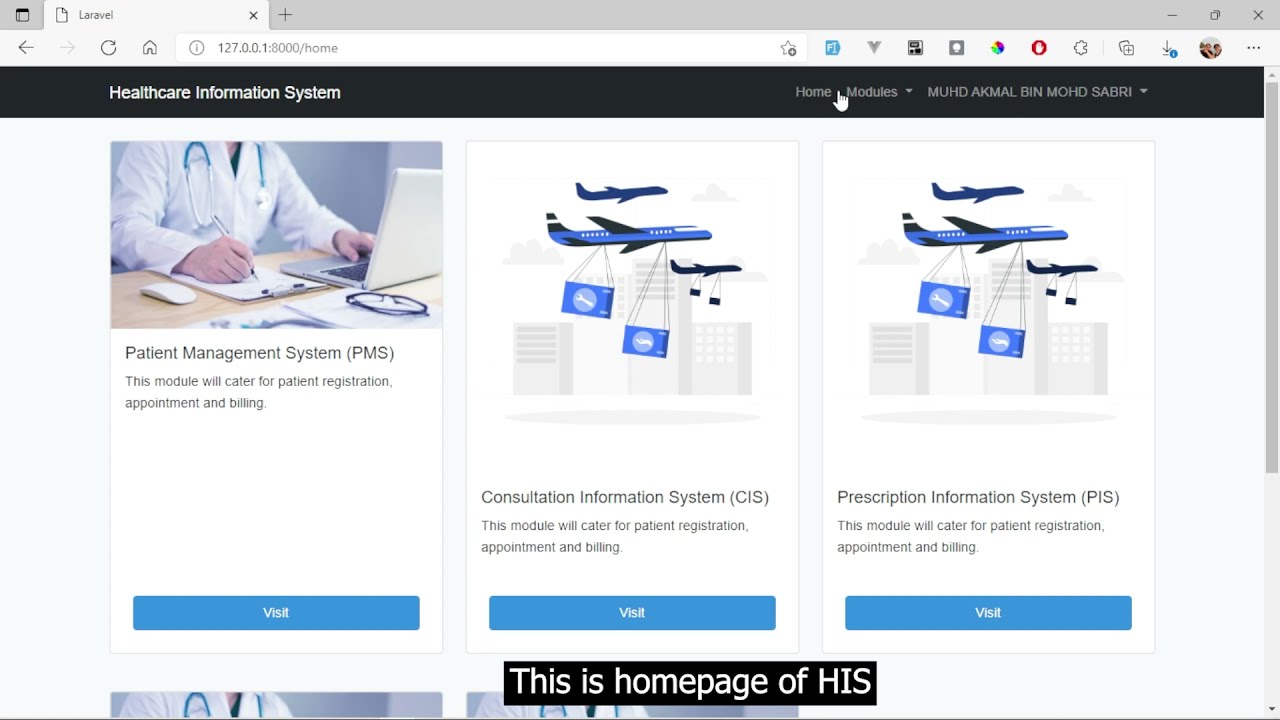Minimize the browser window

[1172, 15]
